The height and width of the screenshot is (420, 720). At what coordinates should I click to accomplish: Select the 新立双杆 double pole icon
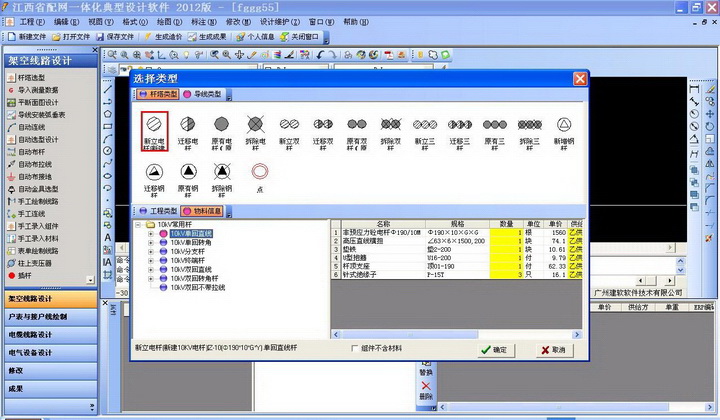click(289, 132)
